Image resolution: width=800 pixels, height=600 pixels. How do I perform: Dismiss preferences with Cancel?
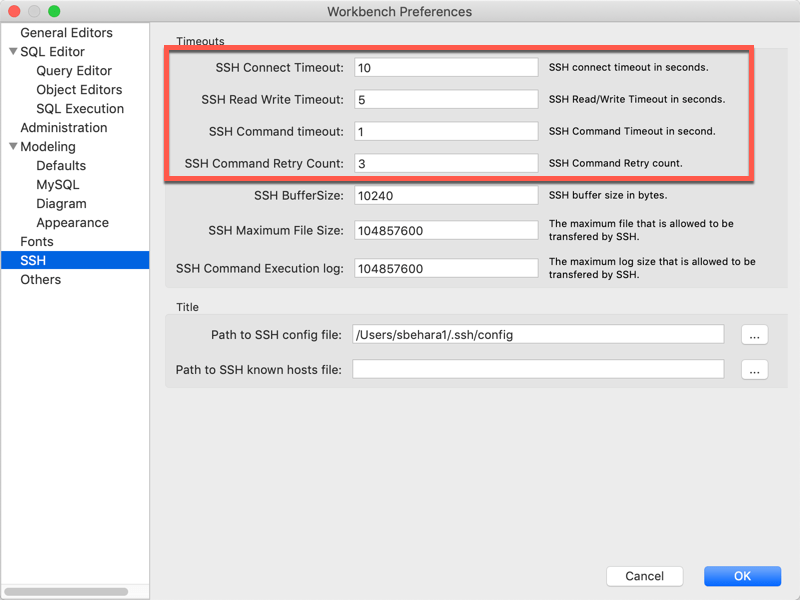coord(644,576)
